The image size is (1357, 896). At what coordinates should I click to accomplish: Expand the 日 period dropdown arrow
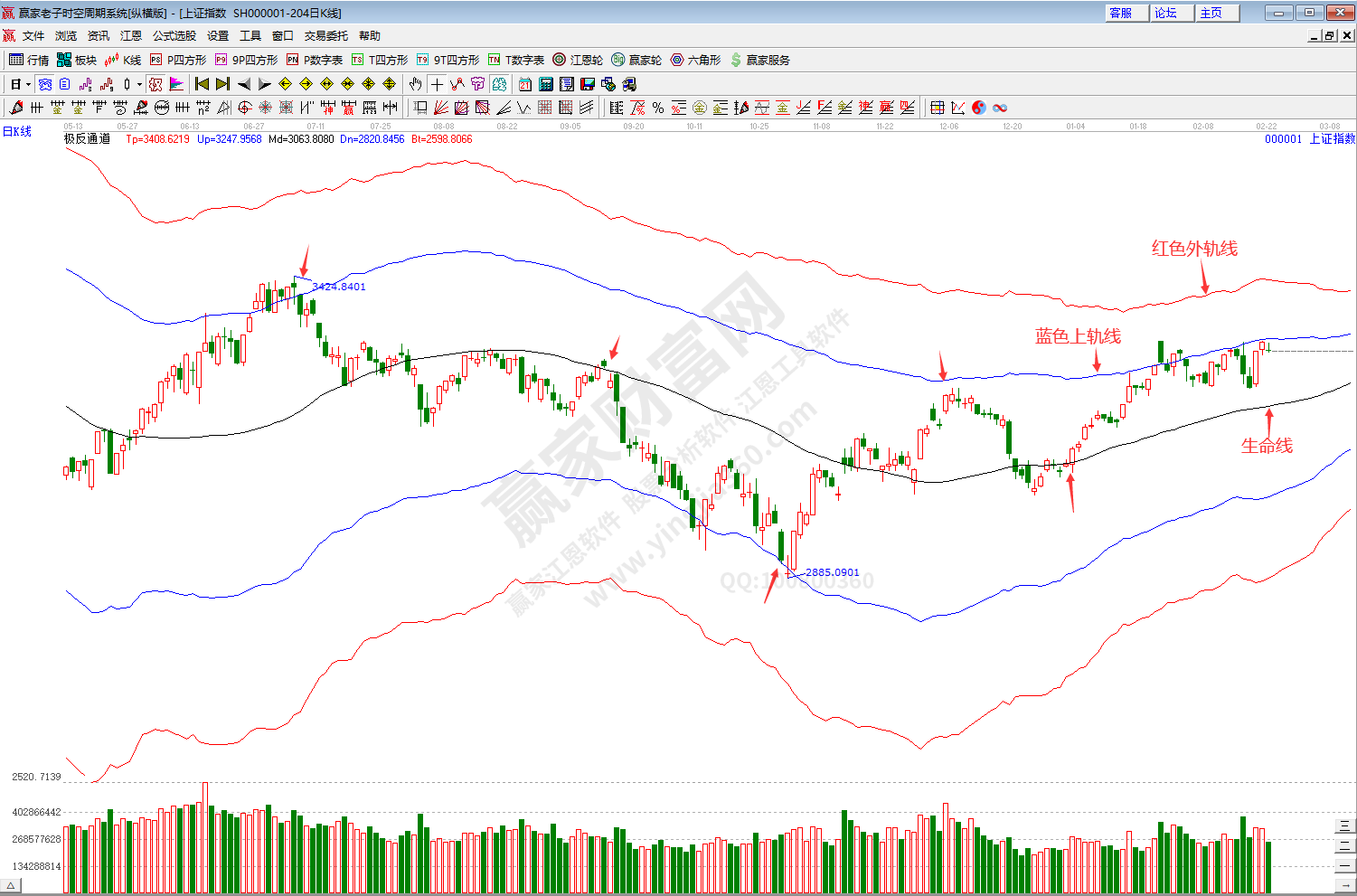tap(29, 84)
